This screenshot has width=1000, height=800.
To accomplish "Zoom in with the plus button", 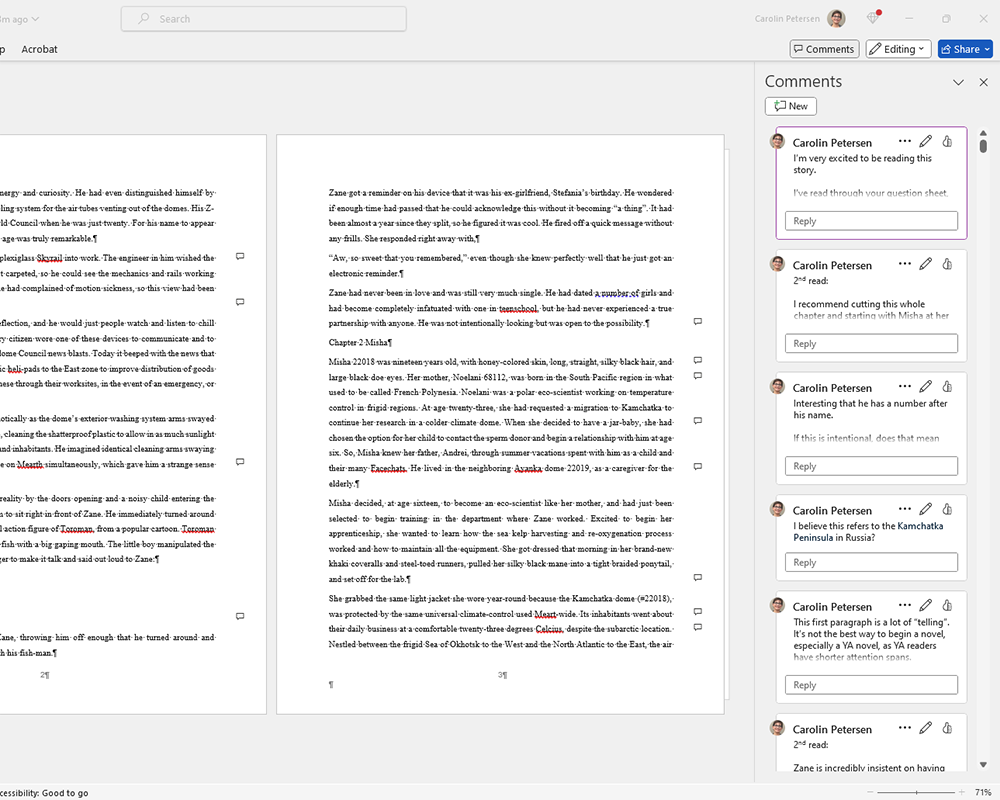I will tap(961, 792).
